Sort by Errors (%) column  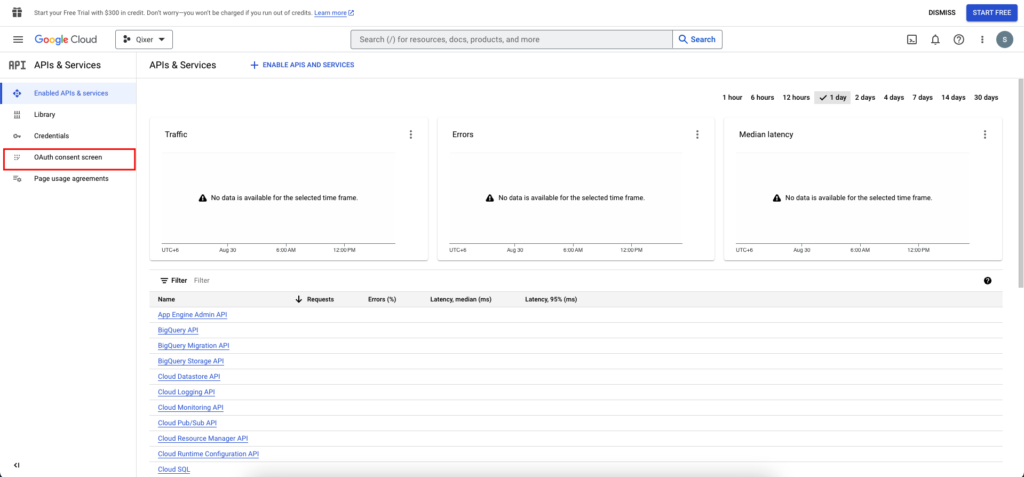tap(382, 299)
